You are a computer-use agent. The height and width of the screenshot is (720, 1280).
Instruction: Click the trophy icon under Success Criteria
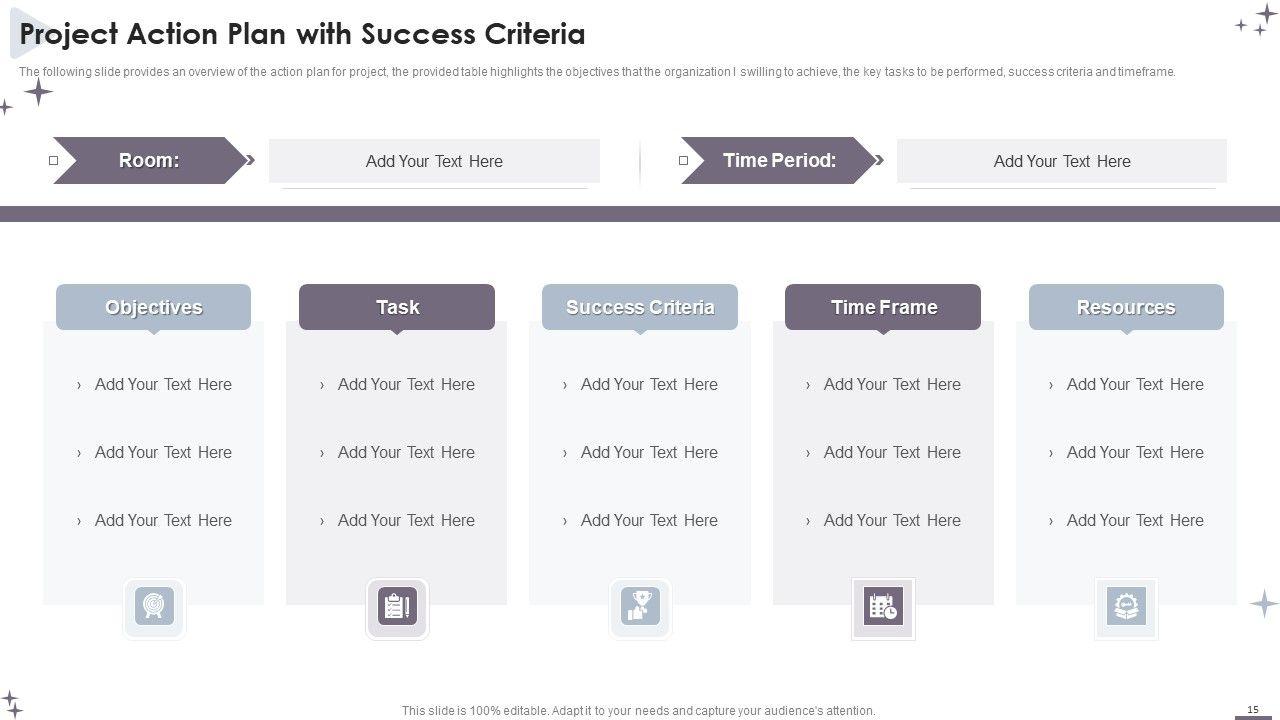click(640, 607)
